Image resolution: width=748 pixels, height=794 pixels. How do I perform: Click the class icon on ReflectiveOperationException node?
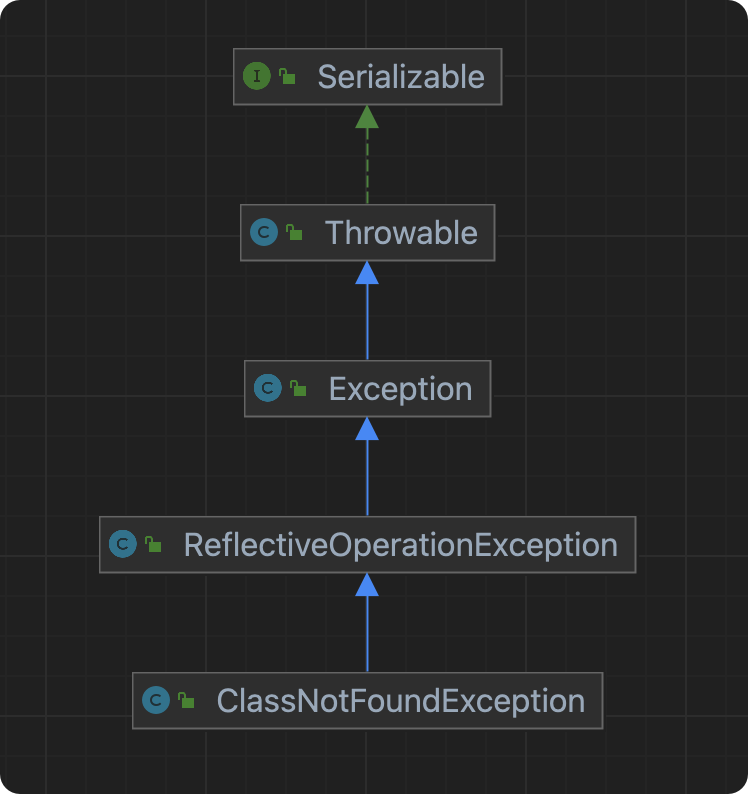(x=123, y=544)
